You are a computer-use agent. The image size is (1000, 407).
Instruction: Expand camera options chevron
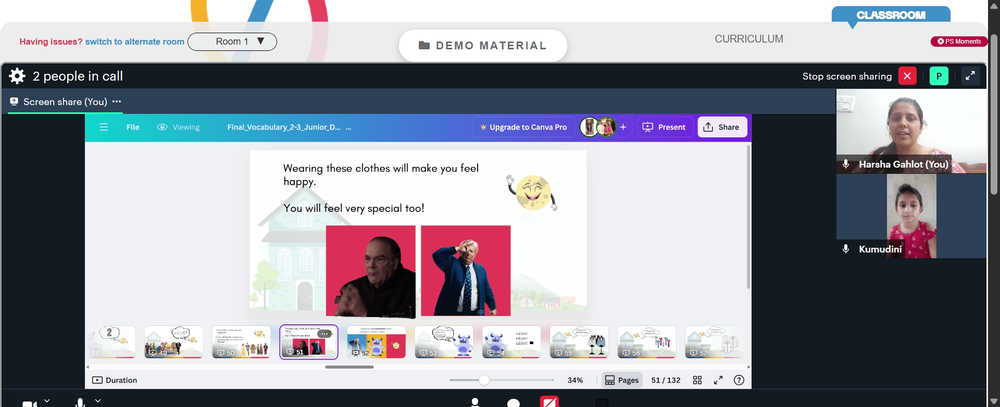click(x=47, y=401)
